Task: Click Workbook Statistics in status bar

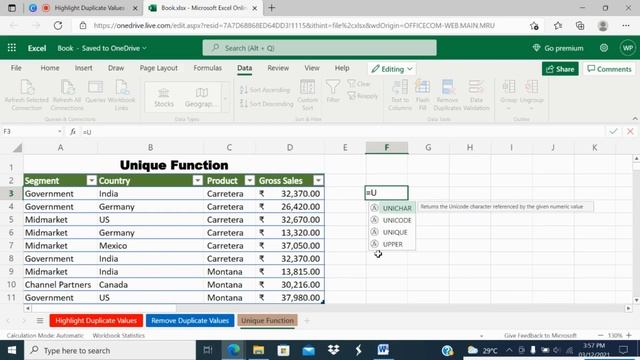Action: (118, 336)
